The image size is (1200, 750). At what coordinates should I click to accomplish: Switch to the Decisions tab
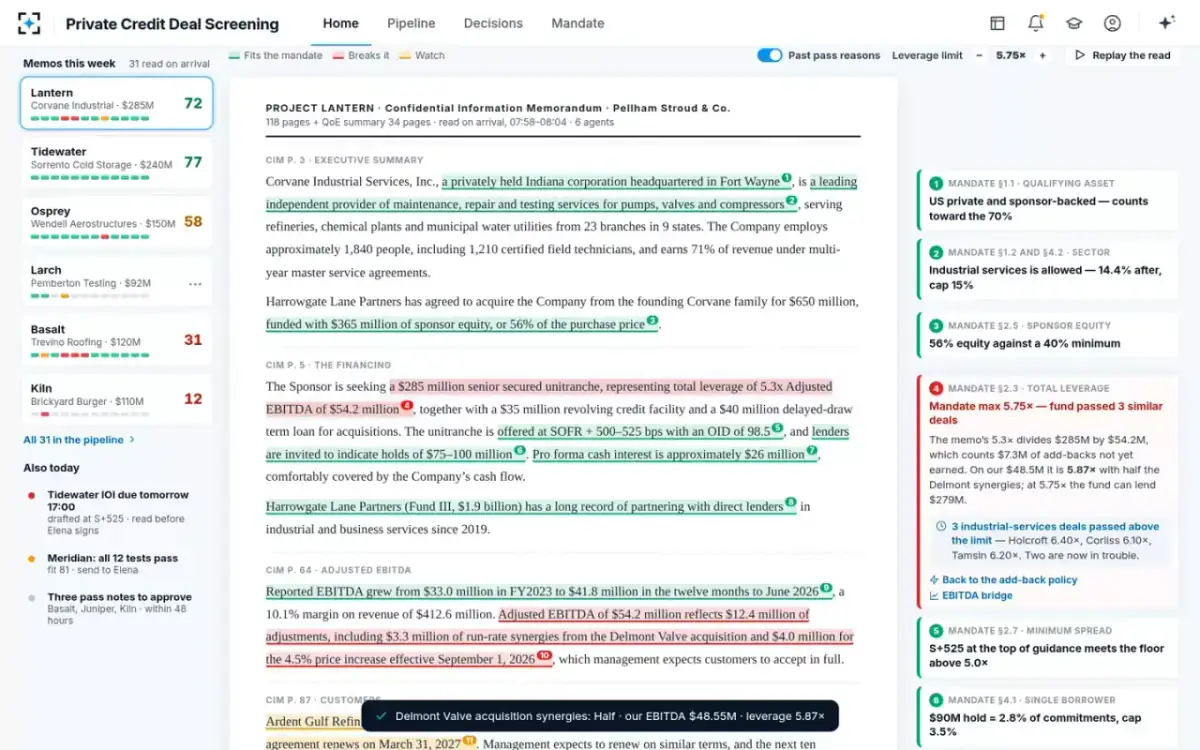tap(493, 23)
